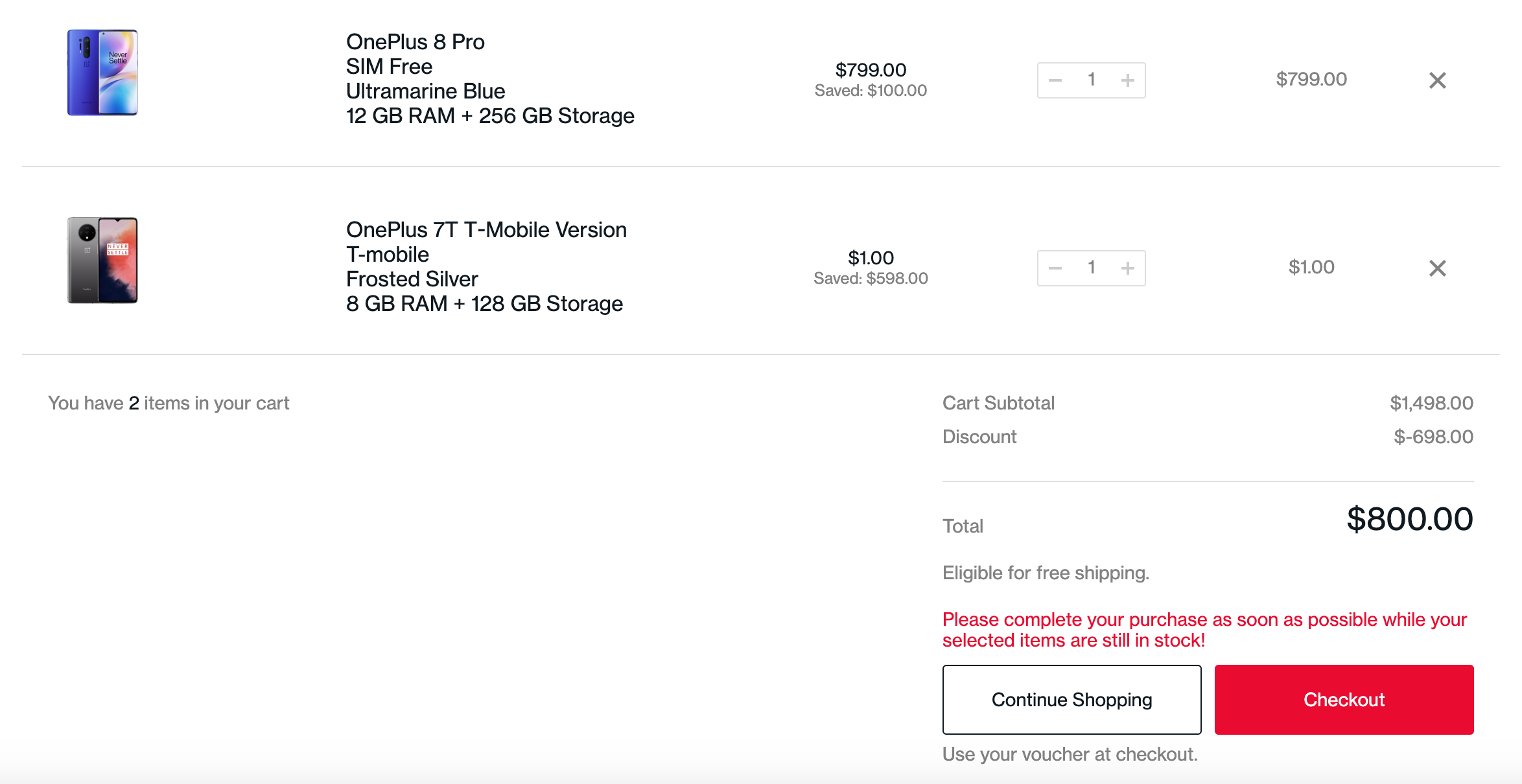
Task: Click the decrement button for OnePlus 7T
Action: tap(1055, 267)
